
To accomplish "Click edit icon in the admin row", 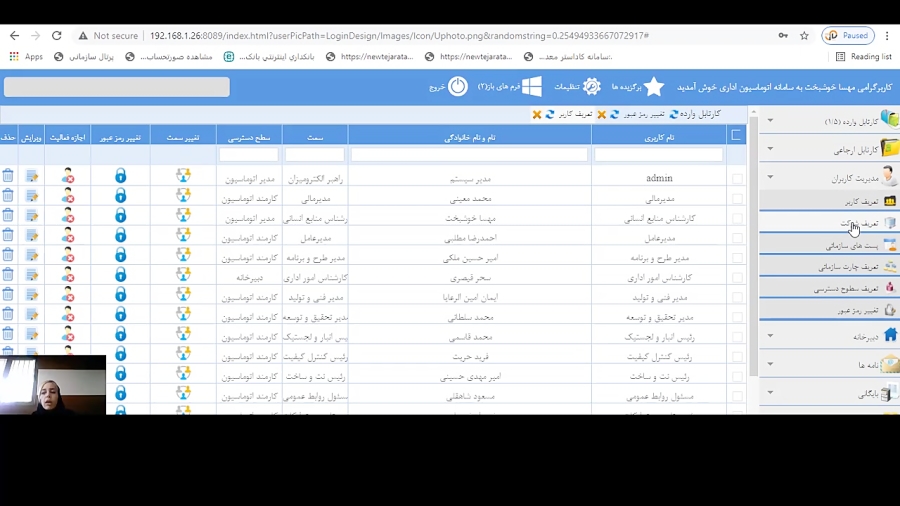I will 32,177.
